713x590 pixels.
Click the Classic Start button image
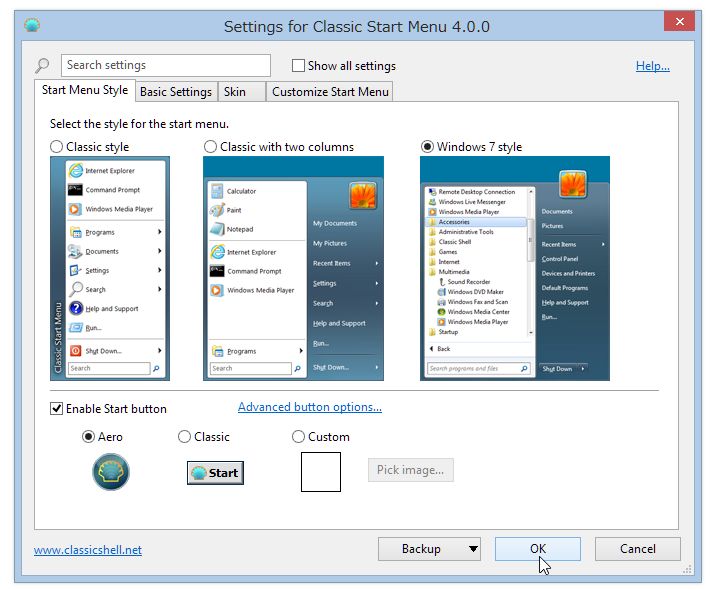(x=215, y=473)
